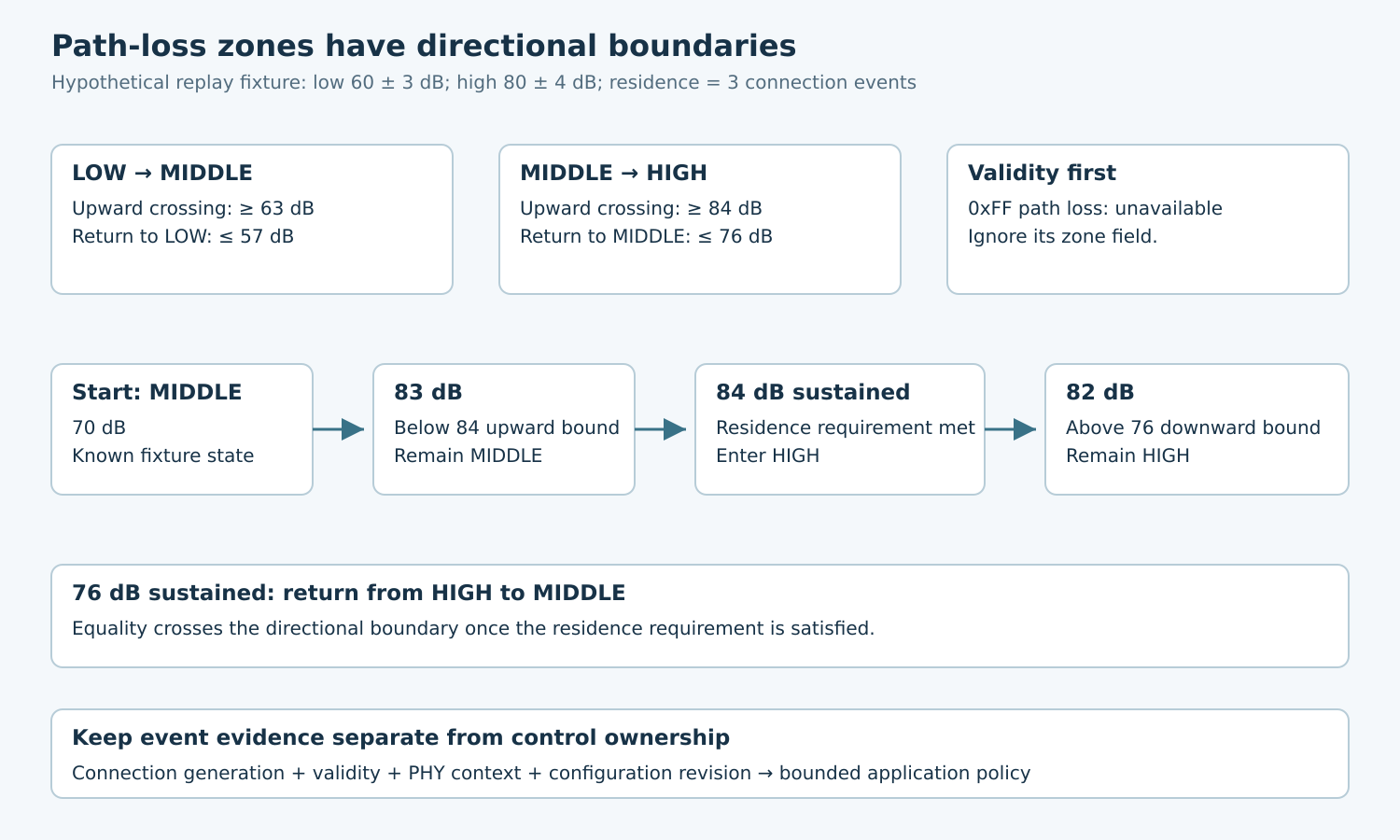Click the 76 dB sustained return heading
1400x840 pixels.
(349, 593)
